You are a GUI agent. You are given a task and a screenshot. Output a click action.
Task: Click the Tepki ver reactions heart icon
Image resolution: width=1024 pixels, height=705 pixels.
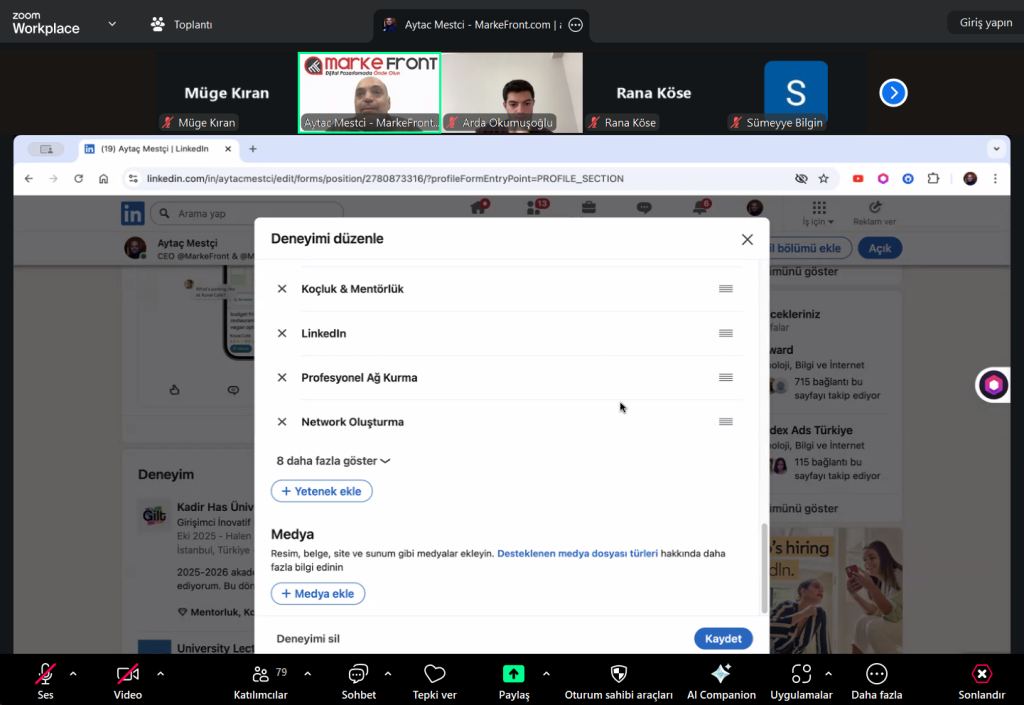tap(434, 673)
